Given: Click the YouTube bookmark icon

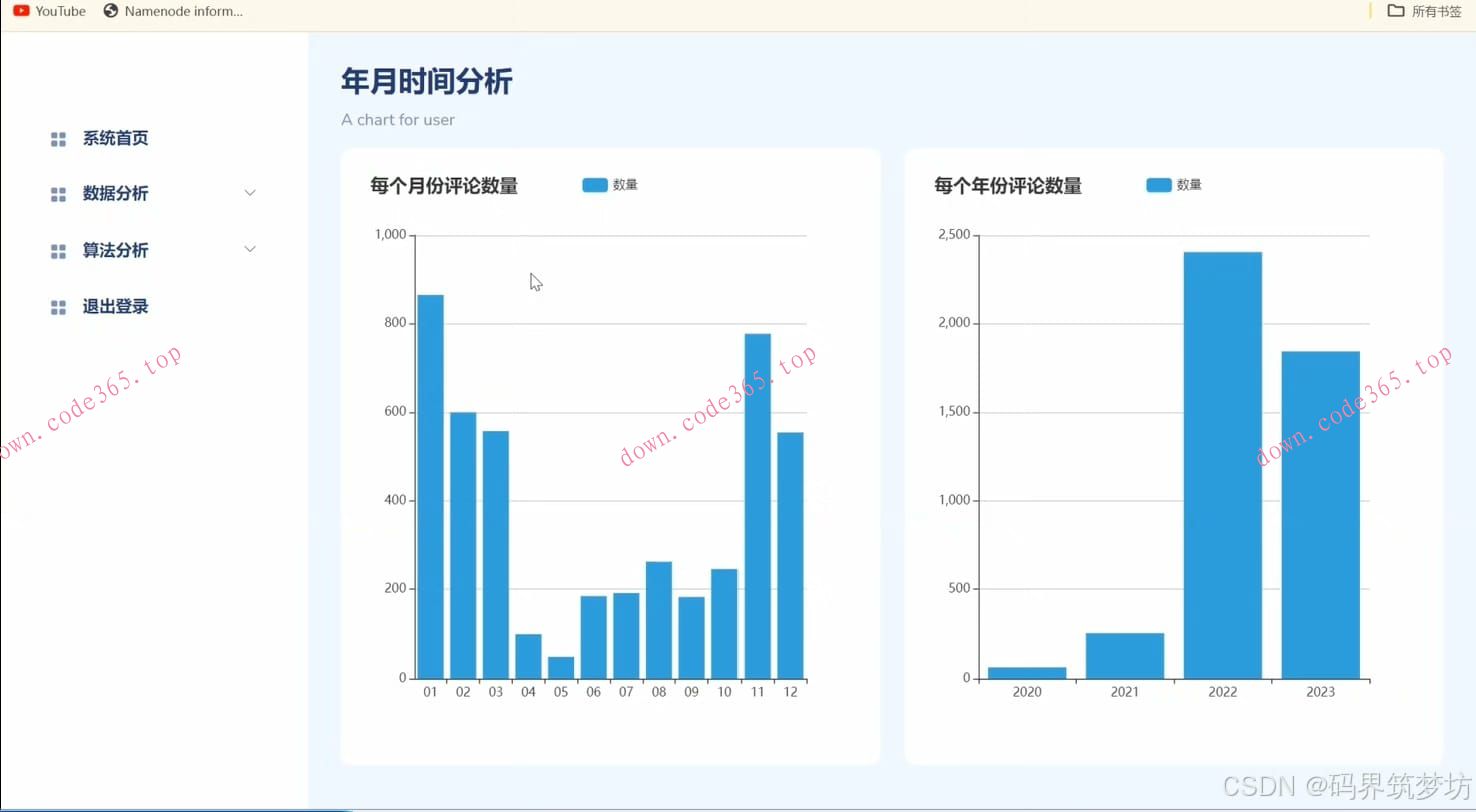Looking at the screenshot, I should click(x=21, y=11).
